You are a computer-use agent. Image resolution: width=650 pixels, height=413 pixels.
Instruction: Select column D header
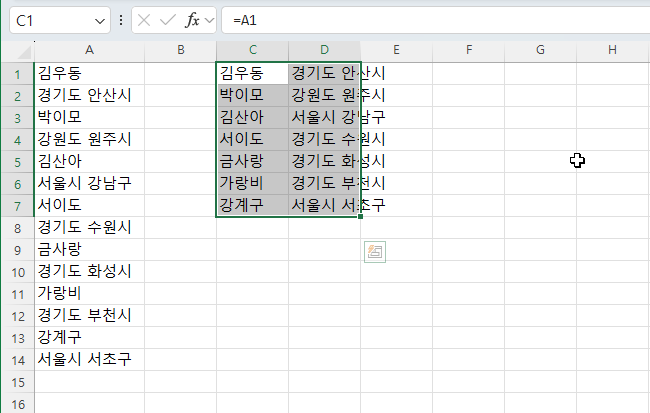[x=325, y=50]
